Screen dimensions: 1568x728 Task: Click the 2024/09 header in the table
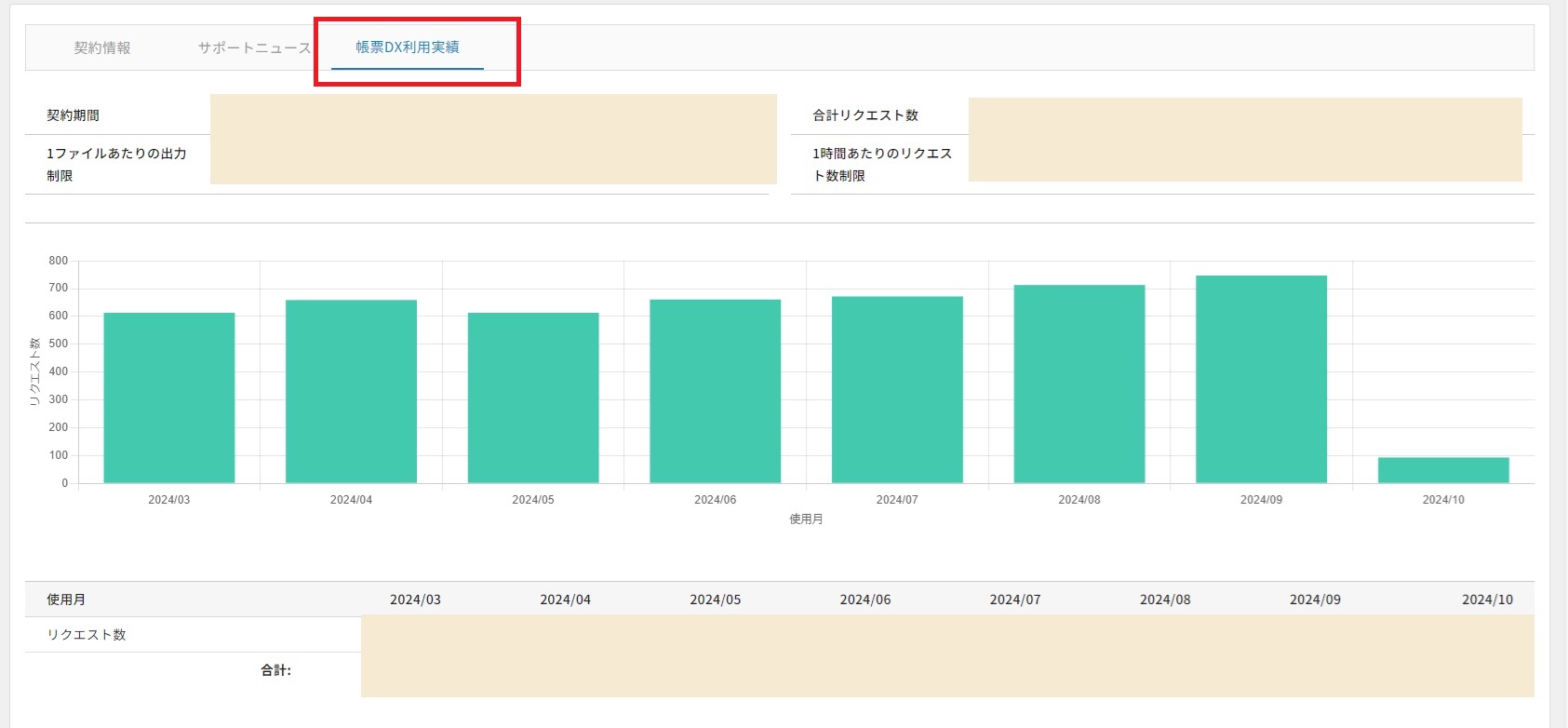click(1315, 600)
